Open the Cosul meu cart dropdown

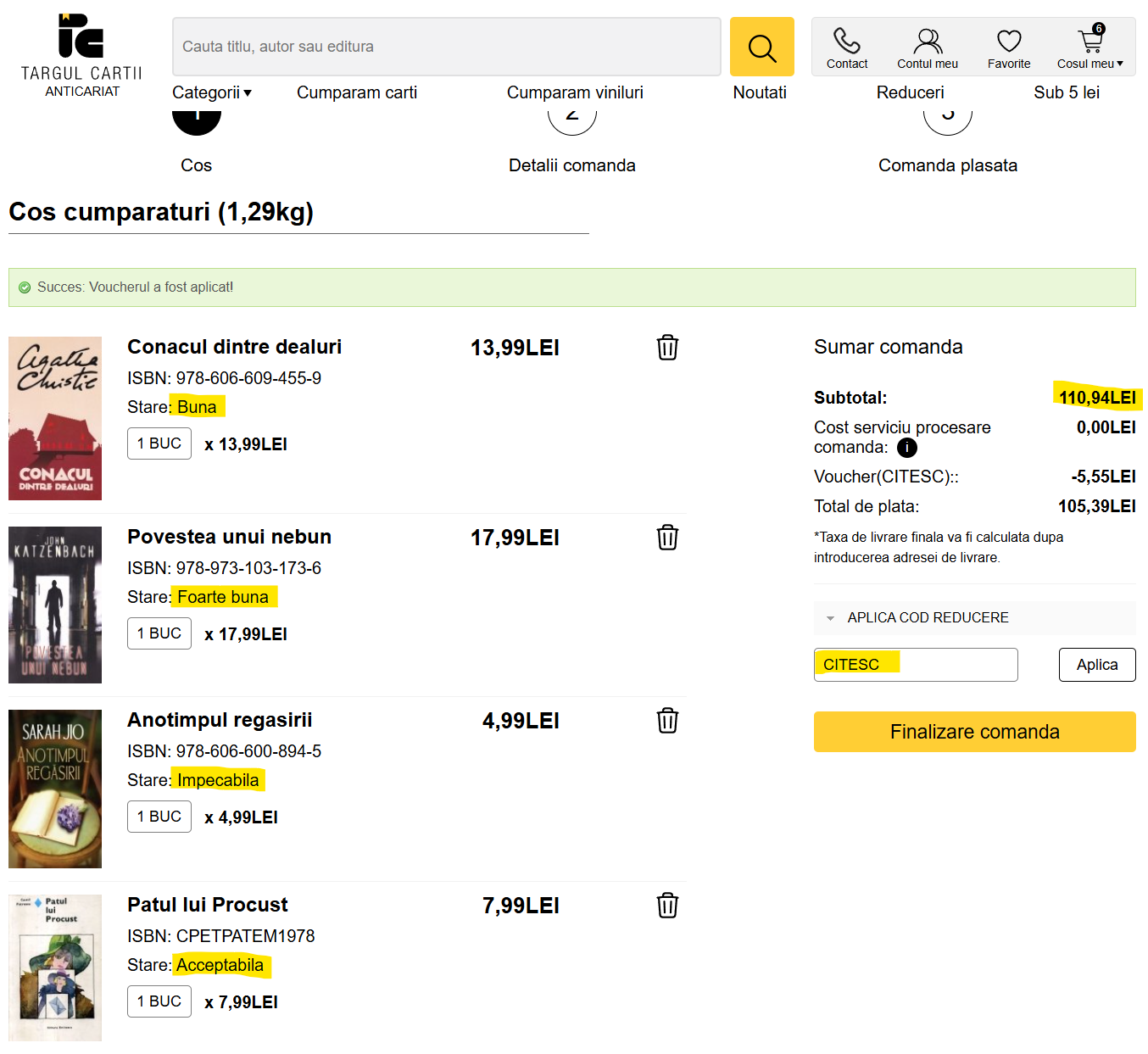coord(1089,48)
